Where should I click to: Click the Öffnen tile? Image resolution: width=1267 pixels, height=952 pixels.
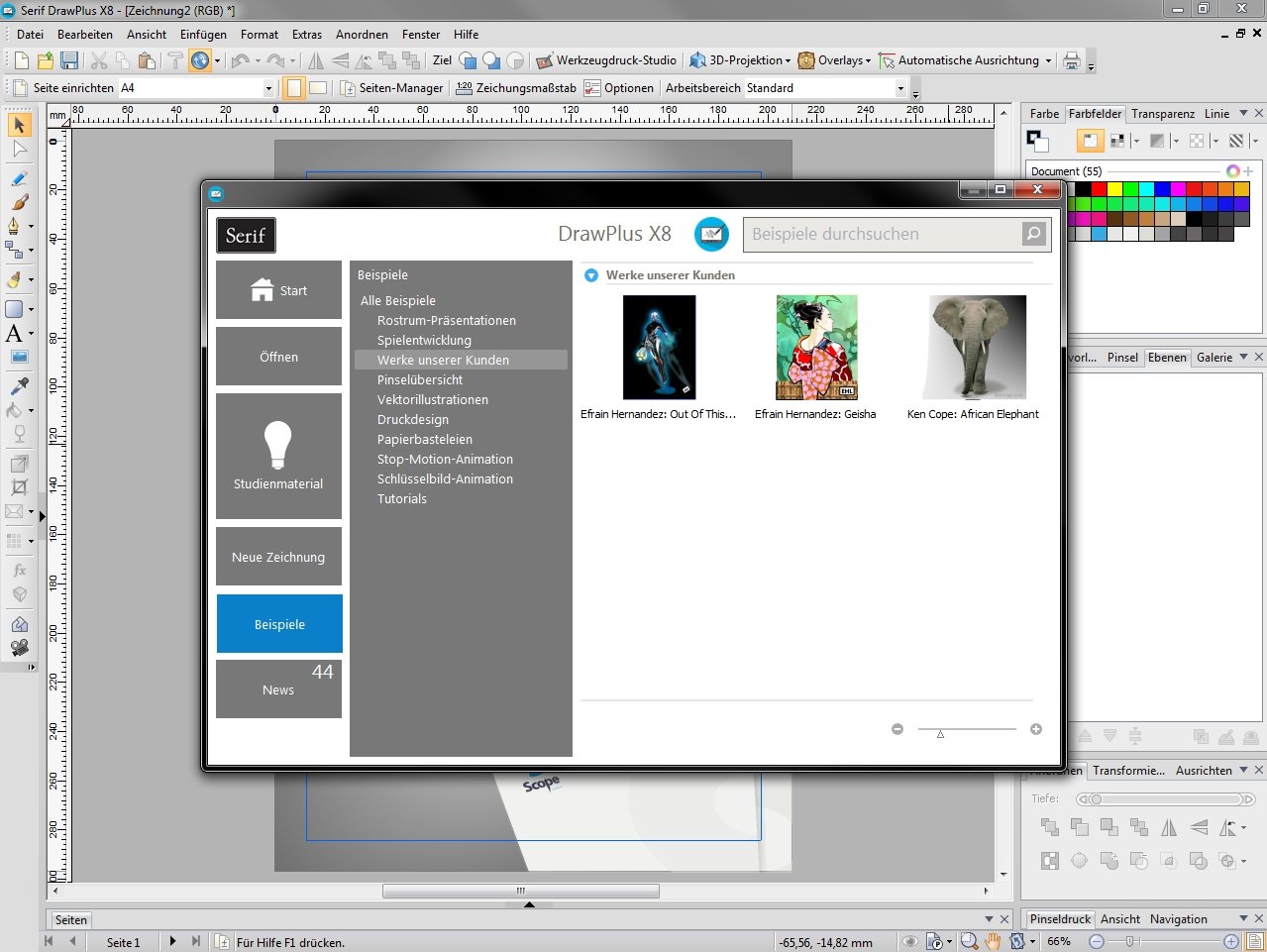coord(278,357)
